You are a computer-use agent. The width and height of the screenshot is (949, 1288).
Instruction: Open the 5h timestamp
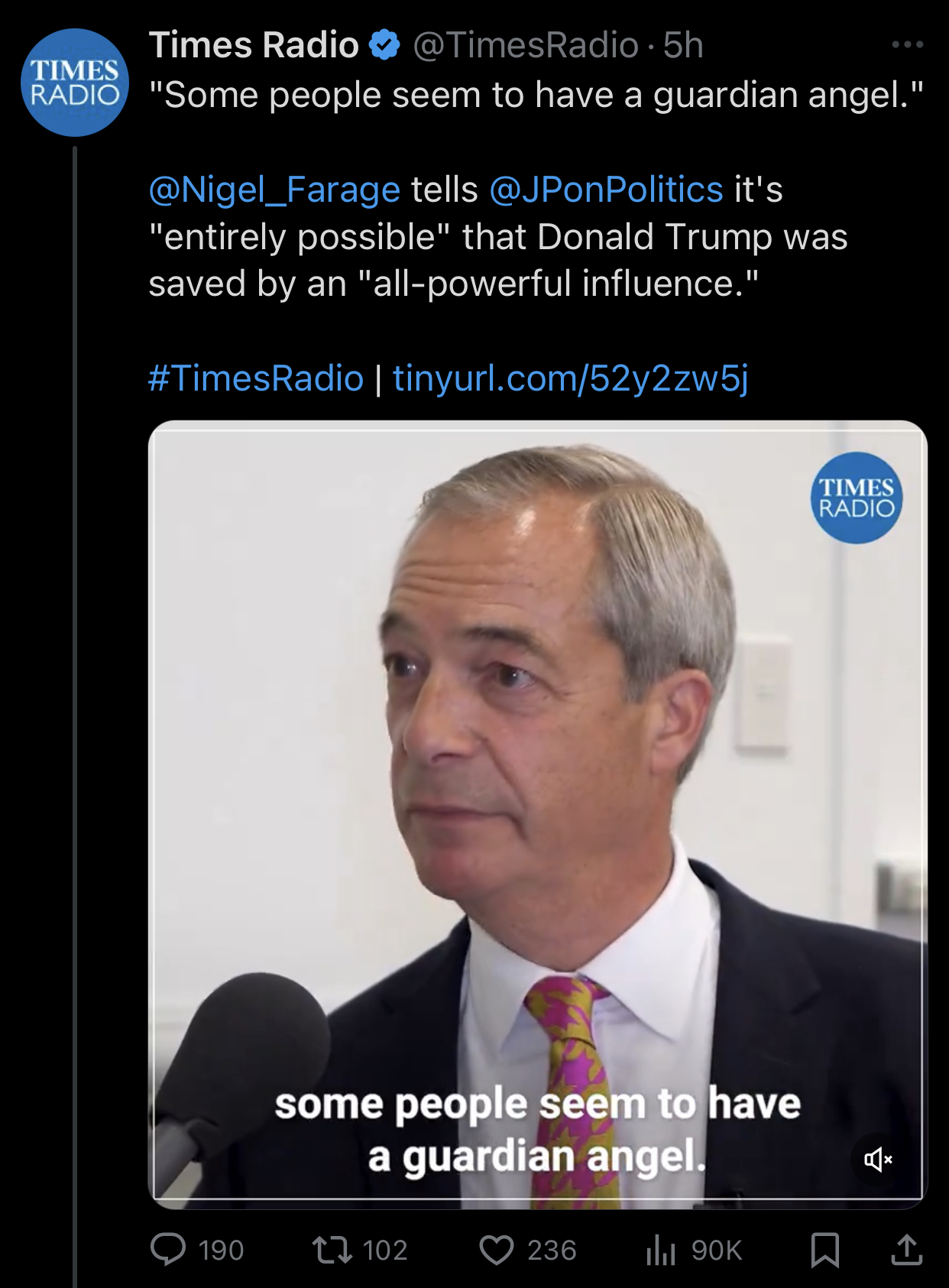point(683,45)
